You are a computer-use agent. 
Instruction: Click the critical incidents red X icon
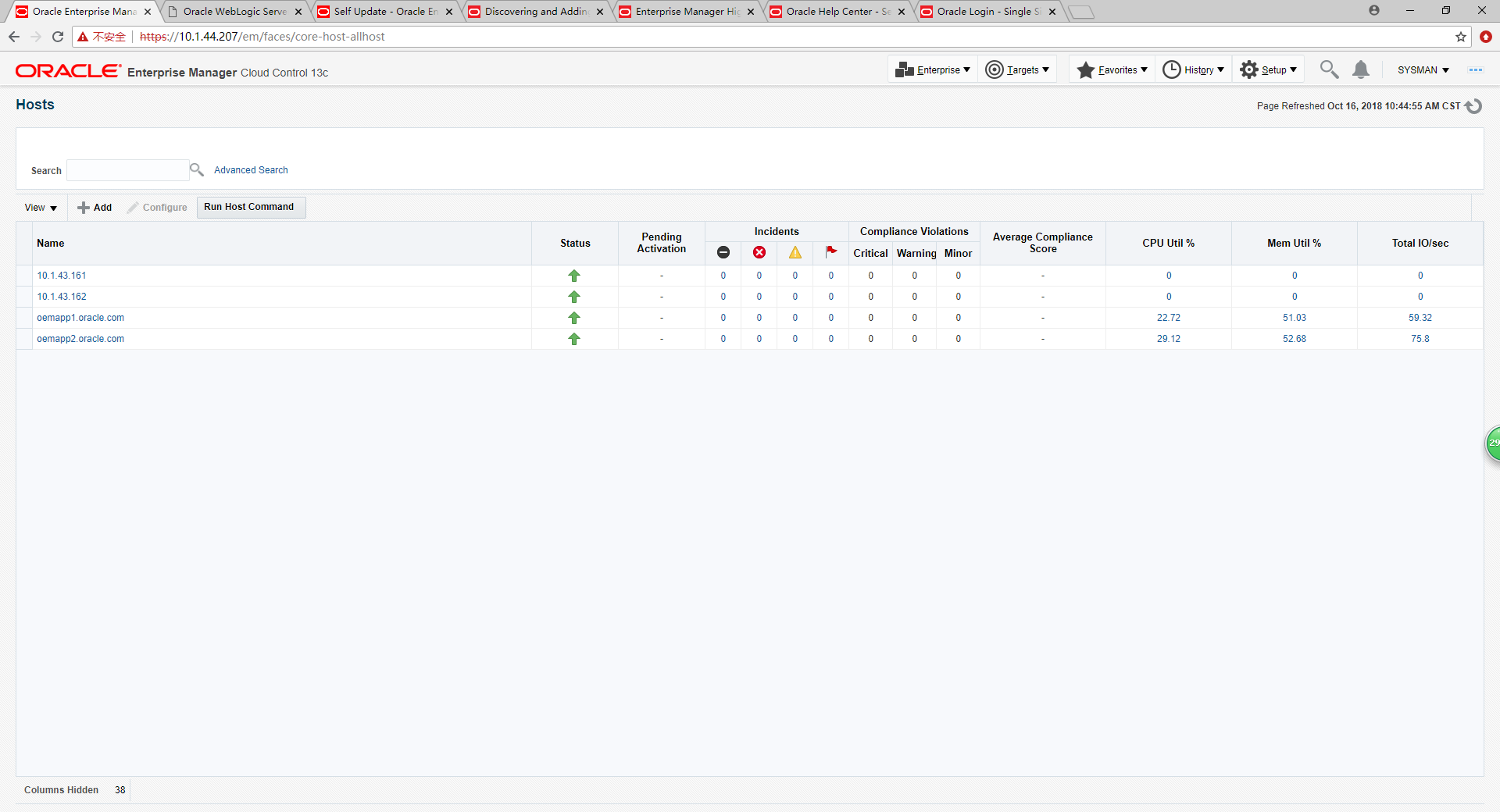coord(759,252)
